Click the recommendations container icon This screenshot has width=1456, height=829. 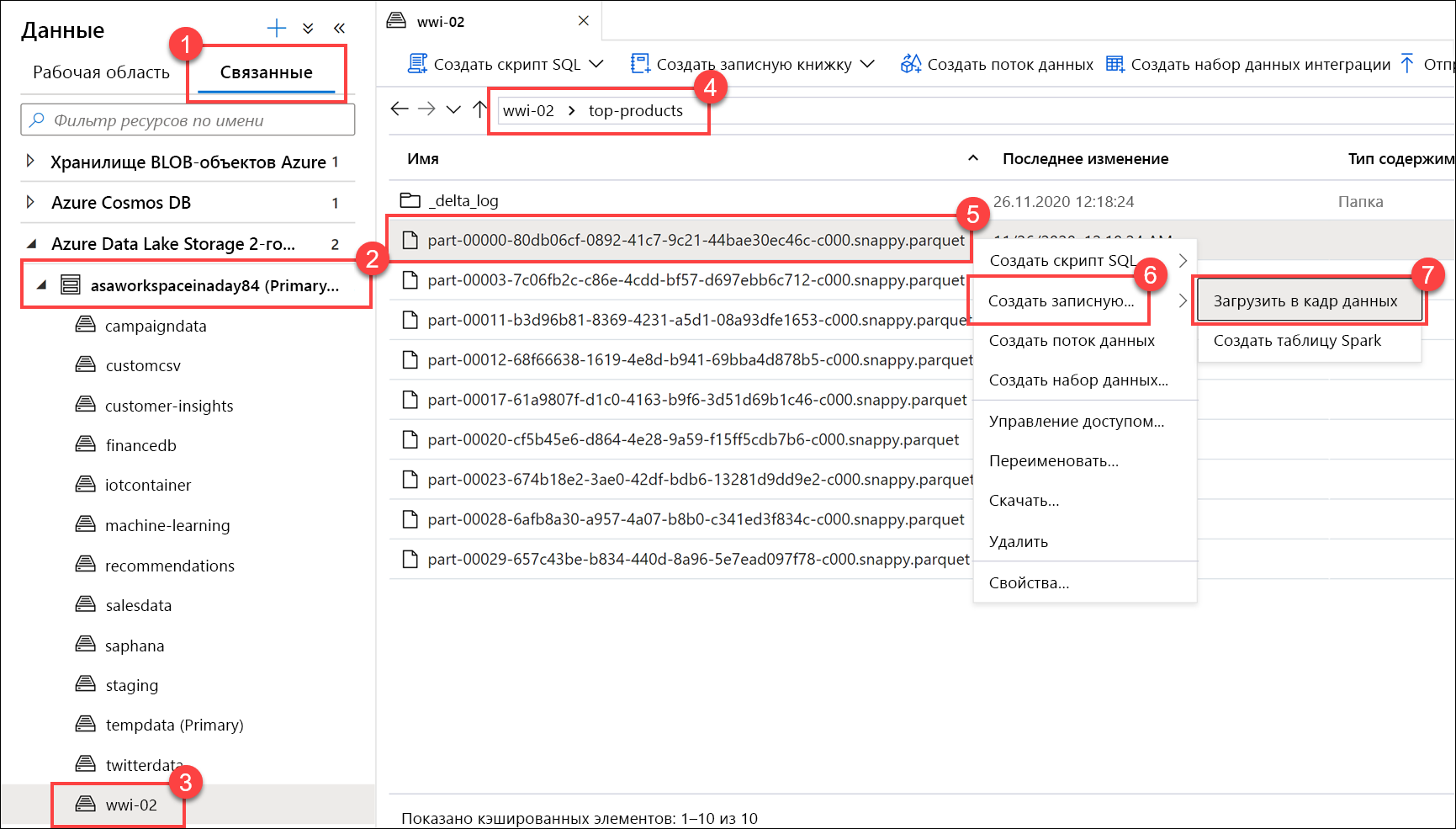coord(86,564)
